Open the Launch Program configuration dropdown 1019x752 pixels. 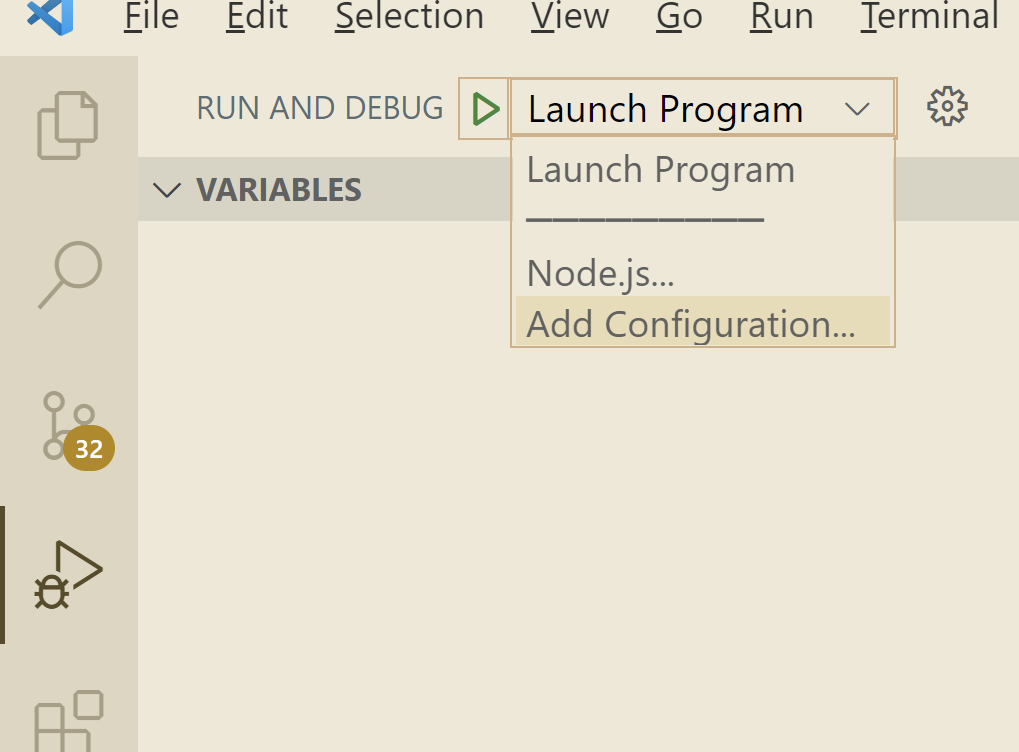click(702, 109)
